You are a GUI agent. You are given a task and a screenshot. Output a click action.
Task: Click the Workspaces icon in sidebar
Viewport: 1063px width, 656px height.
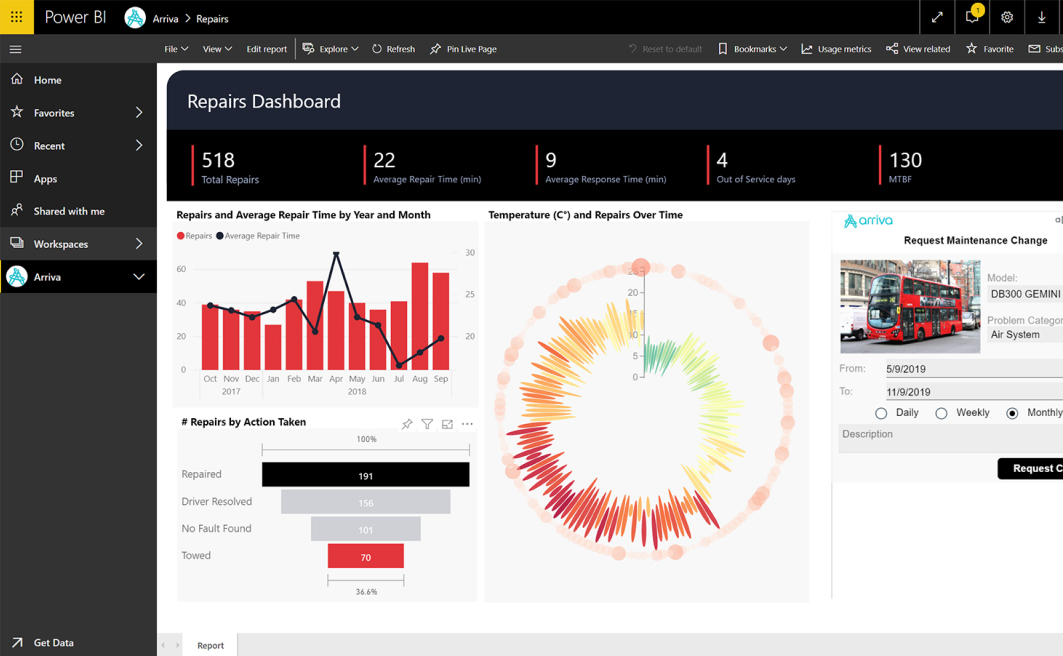(17, 243)
